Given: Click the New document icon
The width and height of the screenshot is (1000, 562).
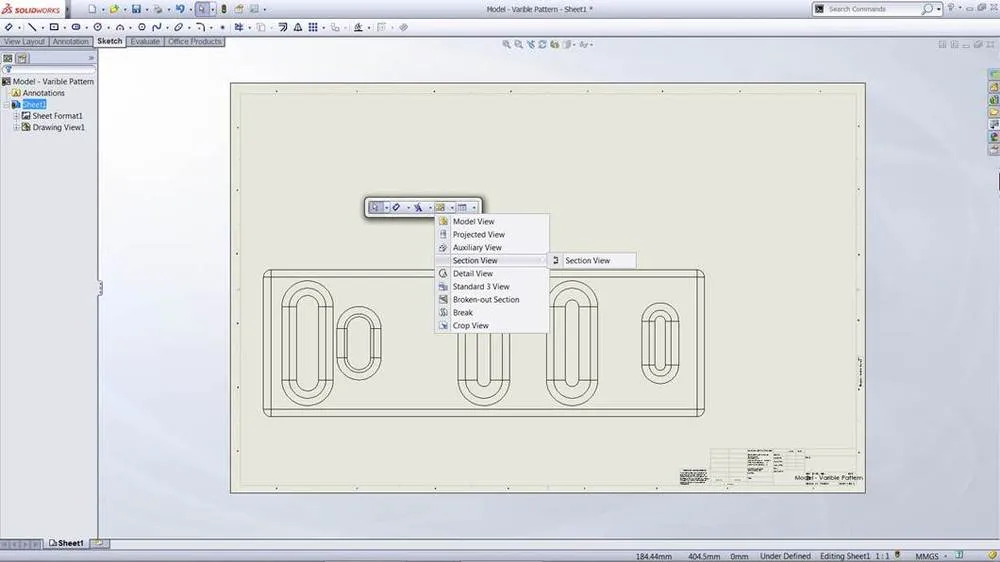Looking at the screenshot, I should point(92,9).
